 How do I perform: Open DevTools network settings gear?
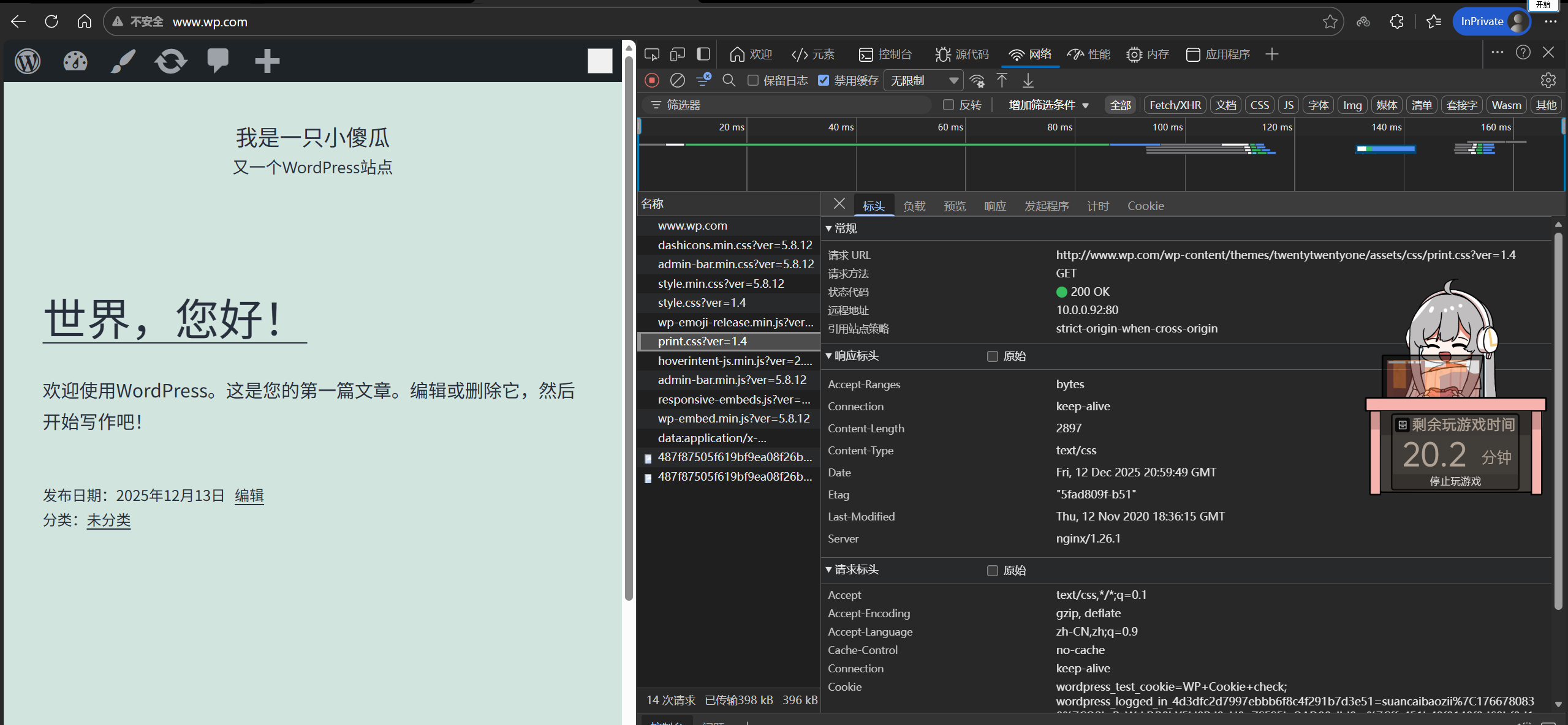tap(1548, 80)
